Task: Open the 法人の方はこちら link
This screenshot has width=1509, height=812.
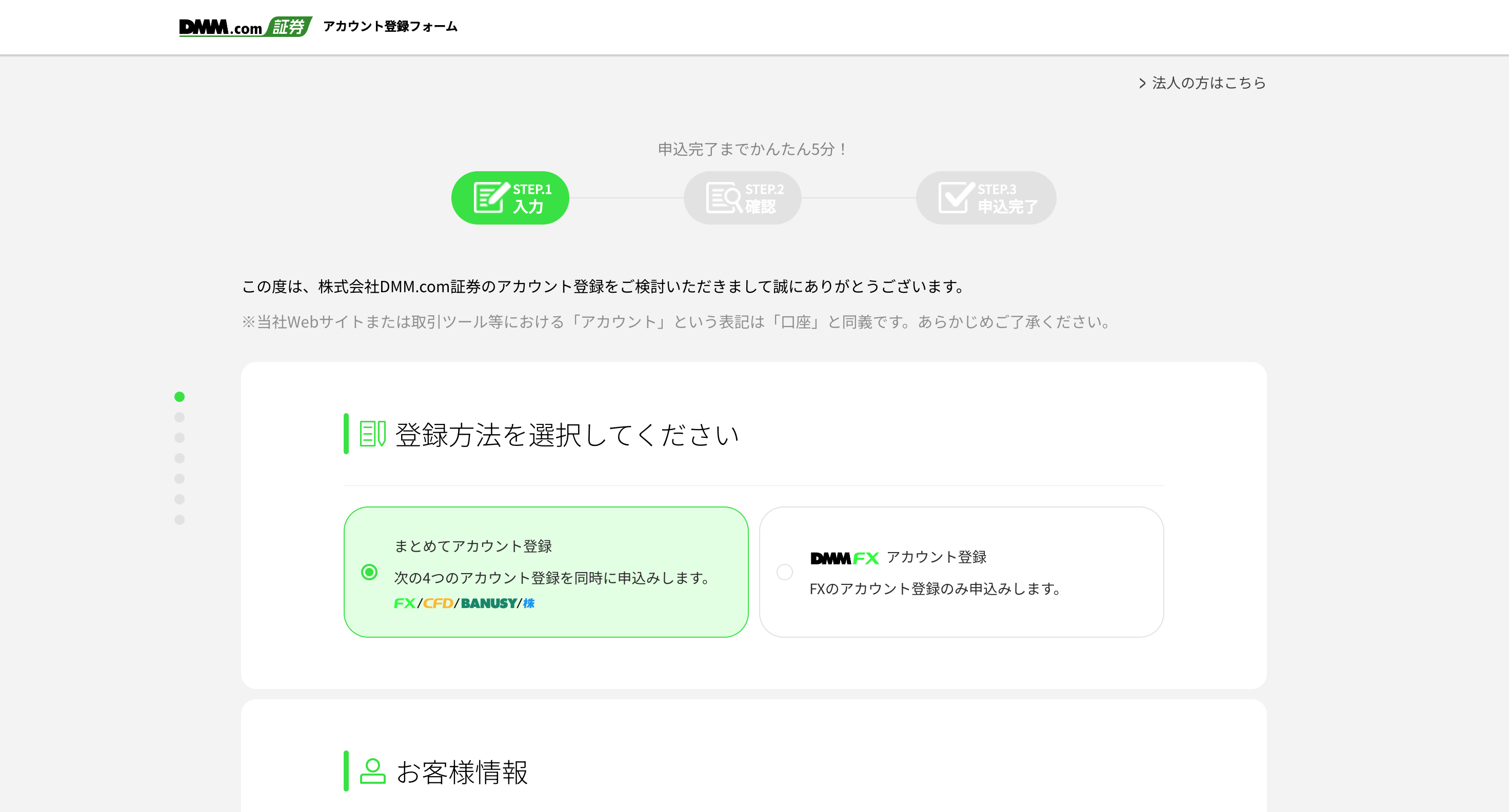Action: (1208, 83)
